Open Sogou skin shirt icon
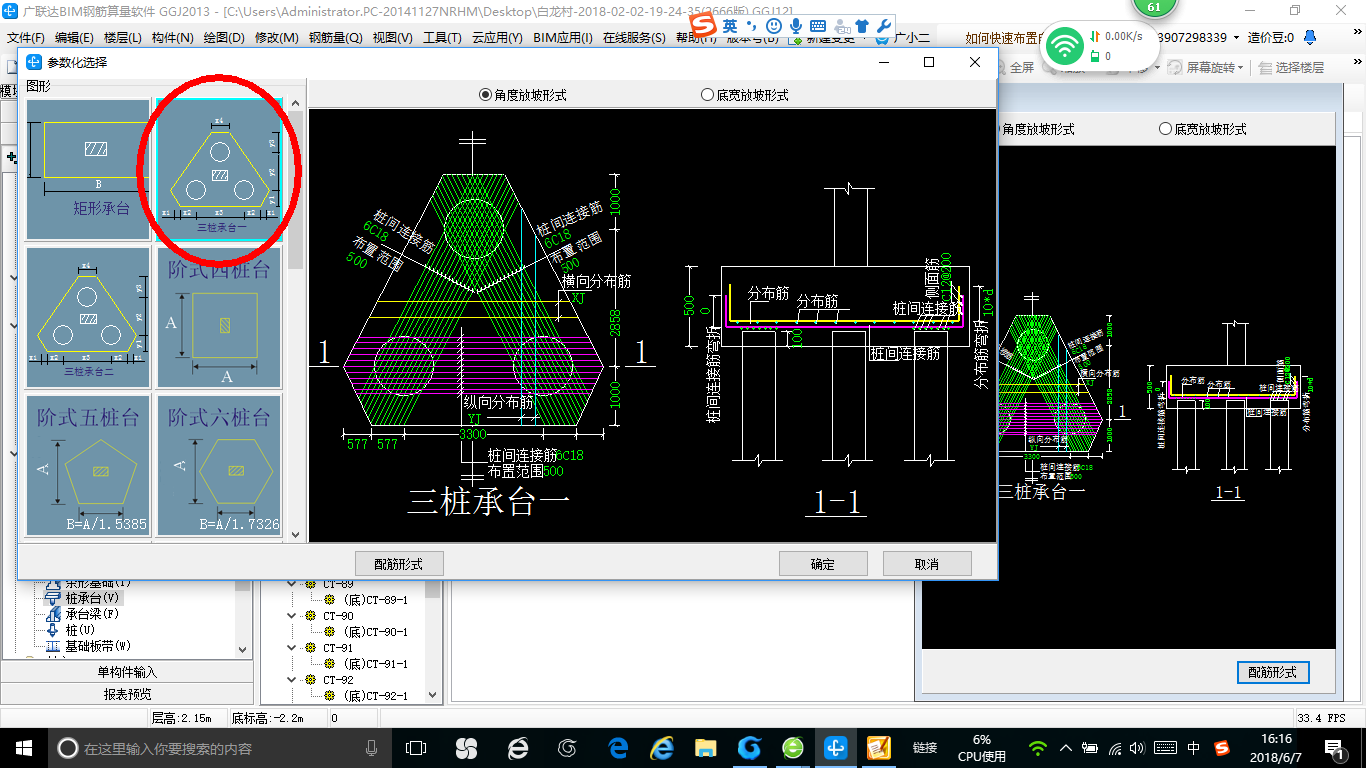The width and height of the screenshot is (1366, 768). pos(862,25)
